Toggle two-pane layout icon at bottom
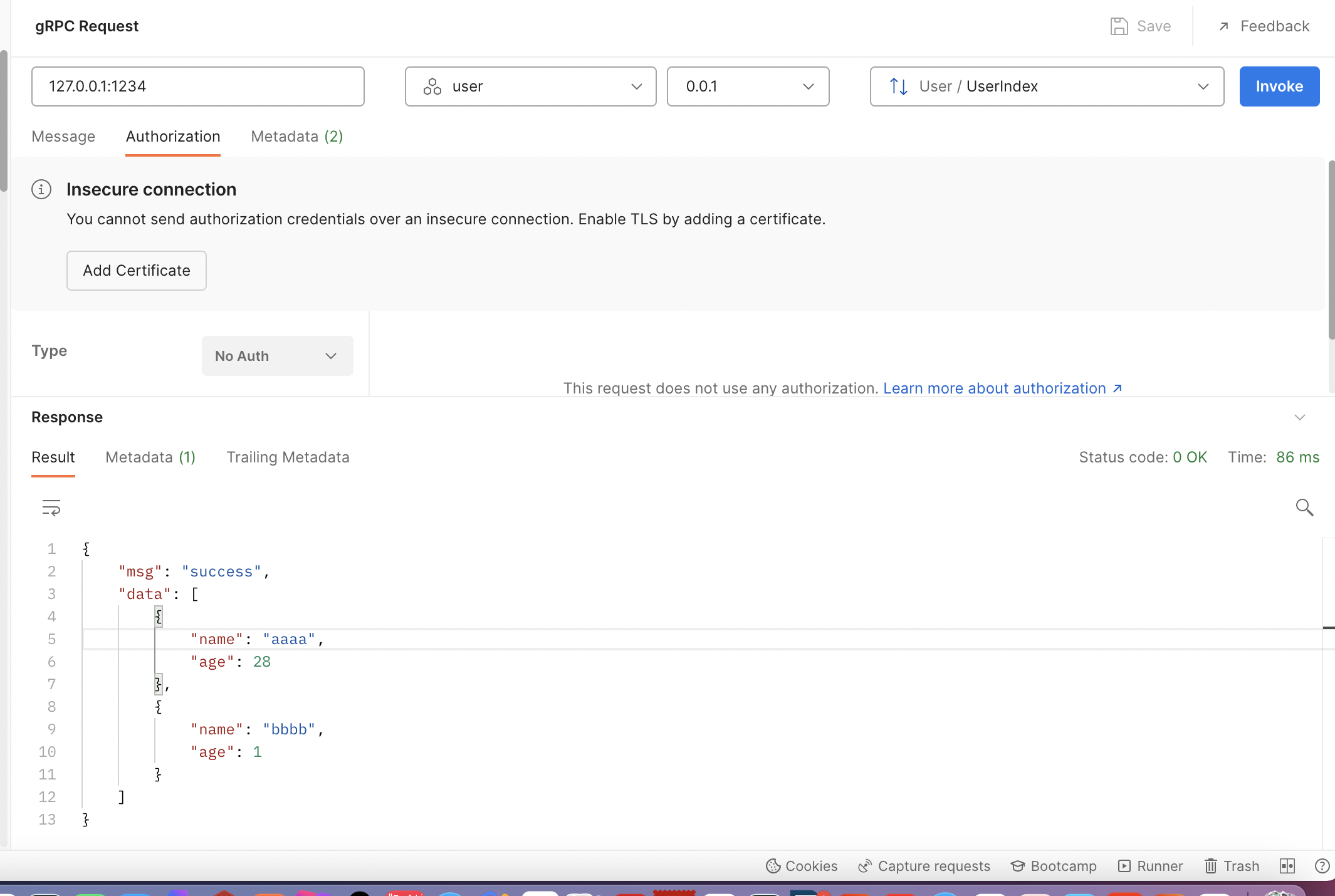1335x896 pixels. pyautogui.click(x=1287, y=866)
